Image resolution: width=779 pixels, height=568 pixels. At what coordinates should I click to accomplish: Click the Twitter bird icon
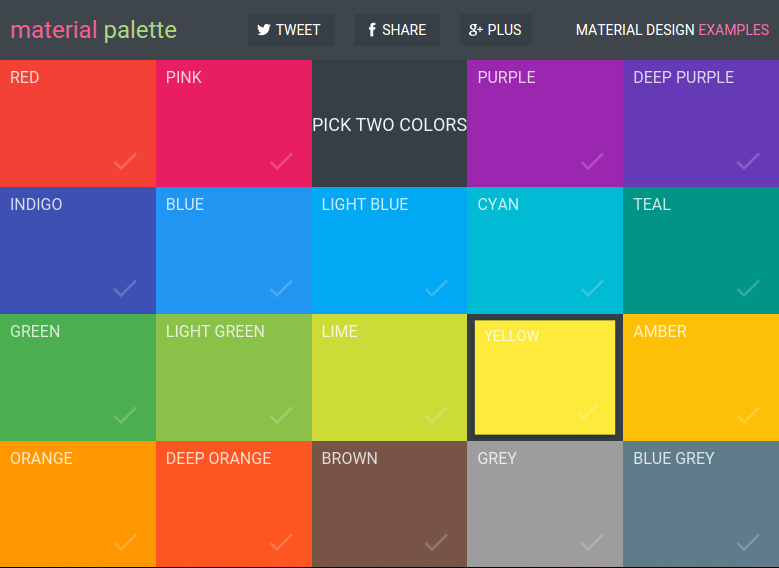coord(264,30)
